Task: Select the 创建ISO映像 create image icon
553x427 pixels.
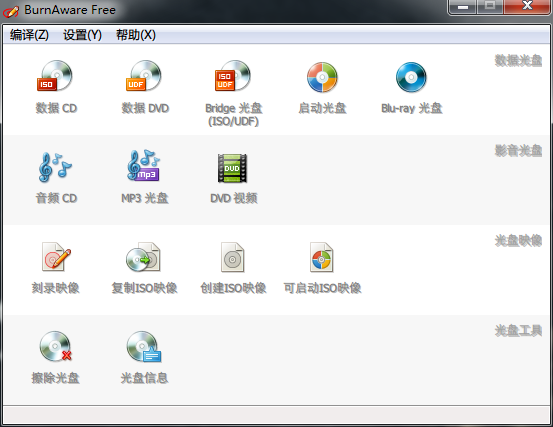Action: [x=232, y=257]
